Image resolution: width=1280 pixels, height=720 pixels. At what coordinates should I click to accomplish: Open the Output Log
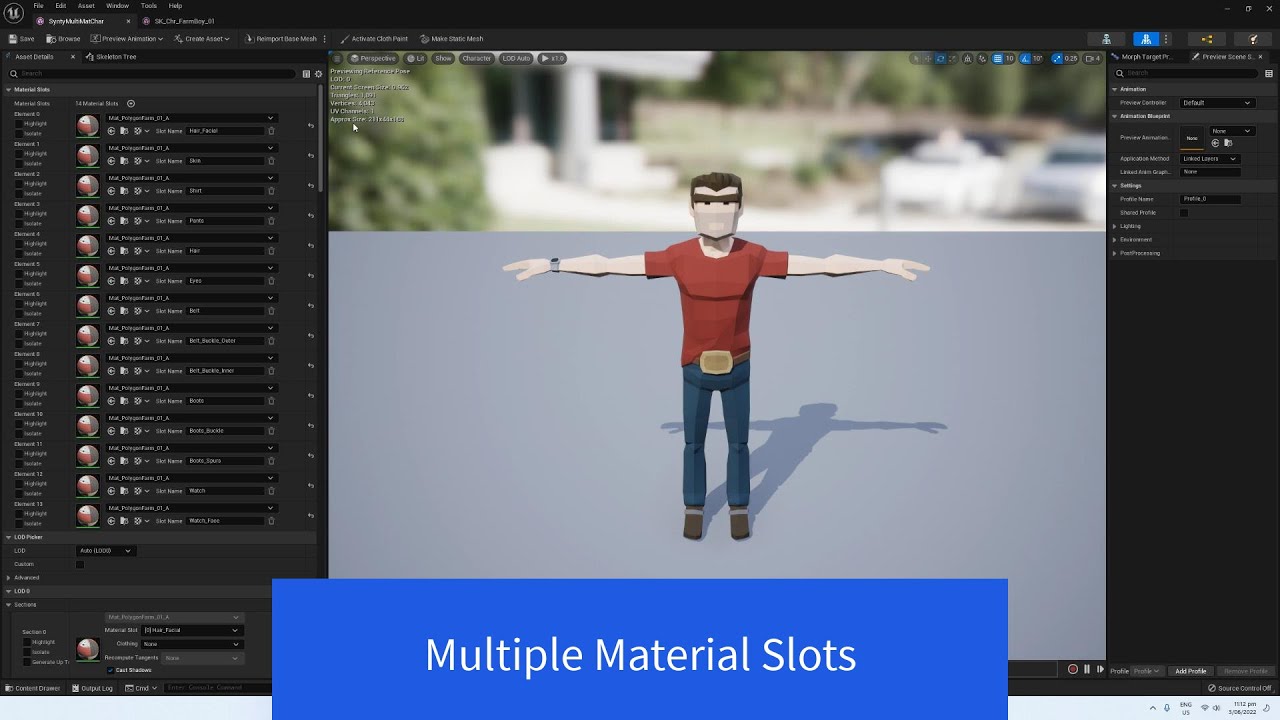click(x=92, y=688)
